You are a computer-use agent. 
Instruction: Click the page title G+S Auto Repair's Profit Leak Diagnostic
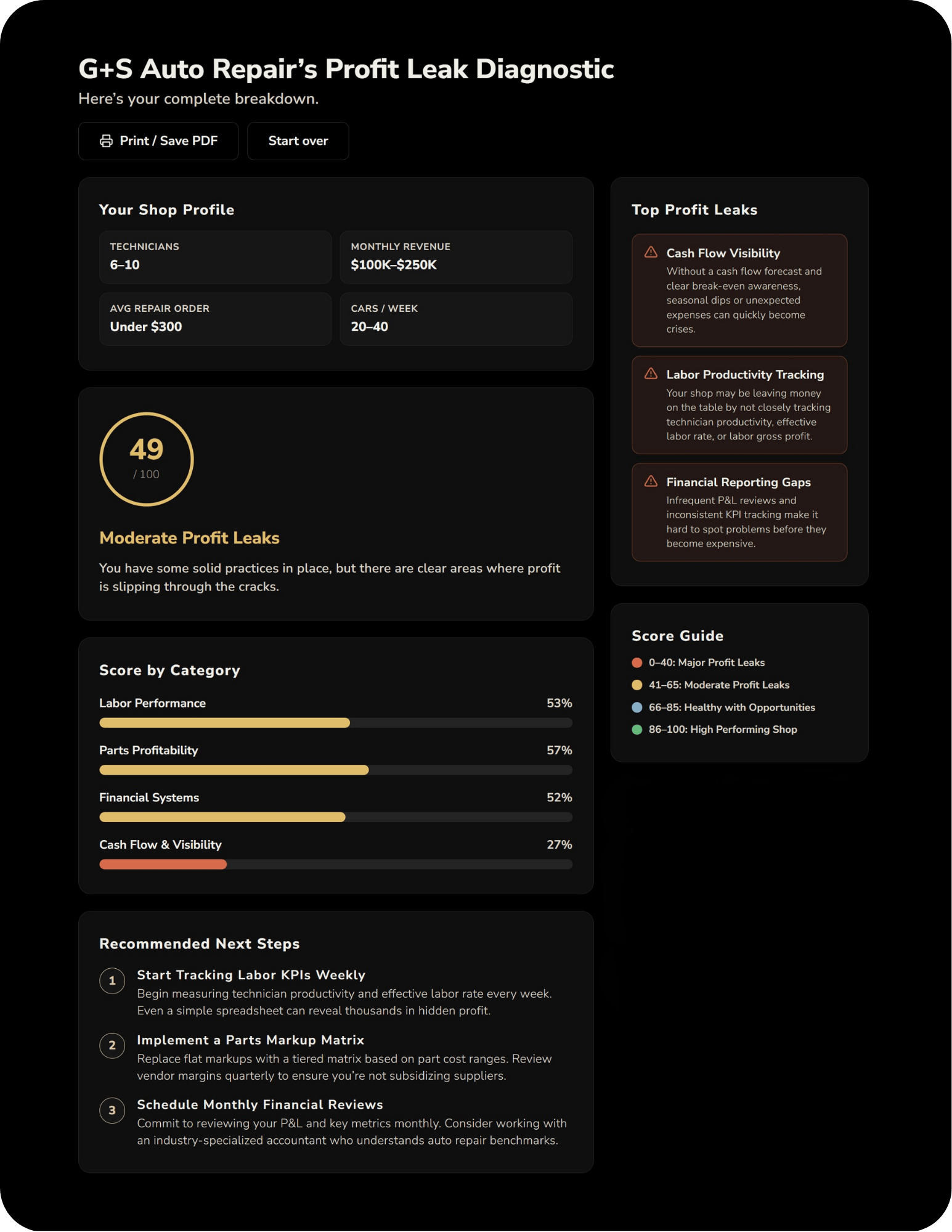[x=346, y=69]
